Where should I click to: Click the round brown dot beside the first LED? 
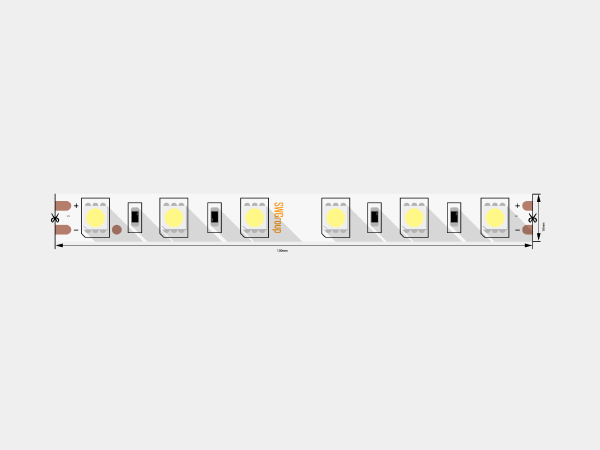pyautogui.click(x=117, y=230)
